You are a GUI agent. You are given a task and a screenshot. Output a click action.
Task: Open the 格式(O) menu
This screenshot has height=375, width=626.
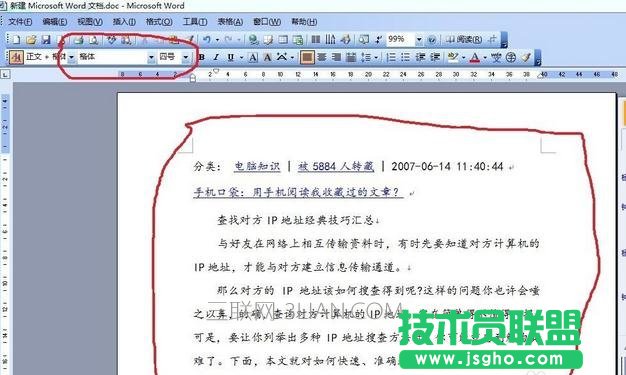(x=159, y=22)
